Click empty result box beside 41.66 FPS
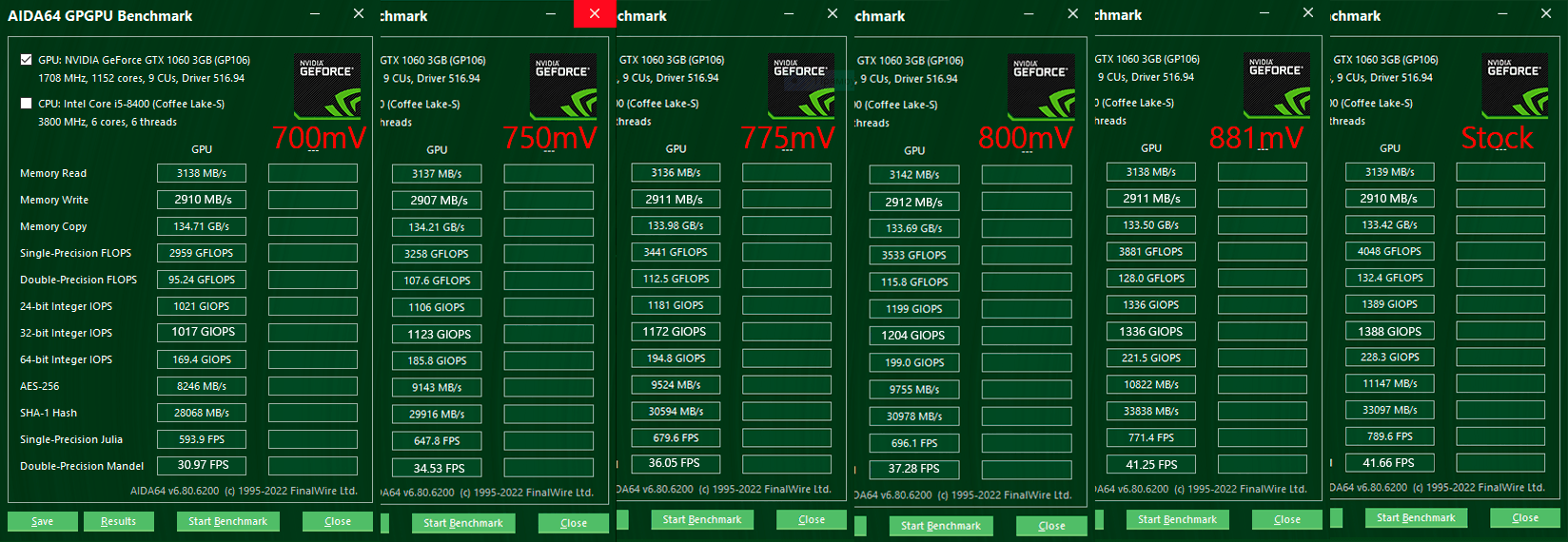 (x=1500, y=463)
